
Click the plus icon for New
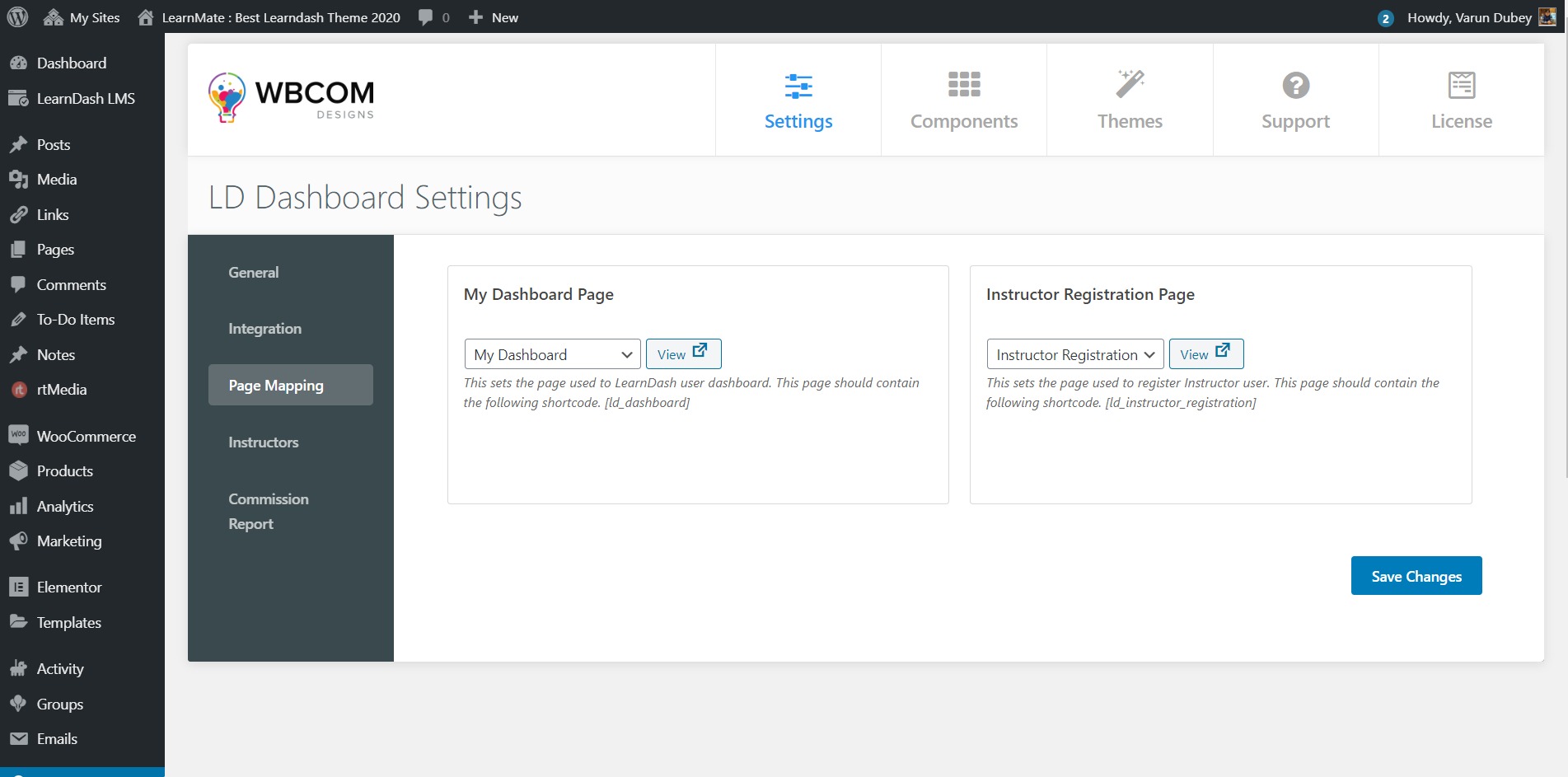point(475,17)
